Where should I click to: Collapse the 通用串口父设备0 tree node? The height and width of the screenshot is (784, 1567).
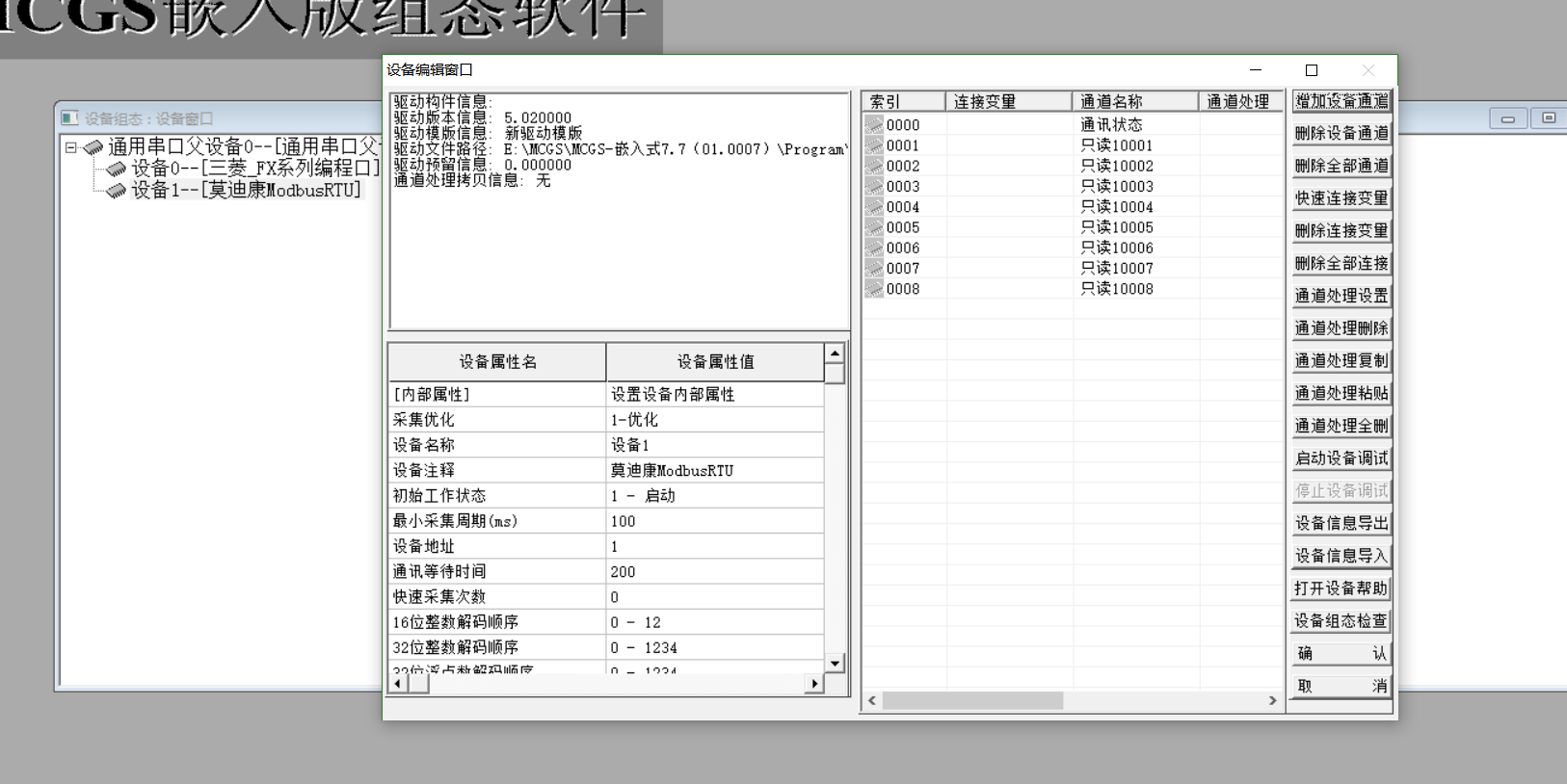[71, 147]
